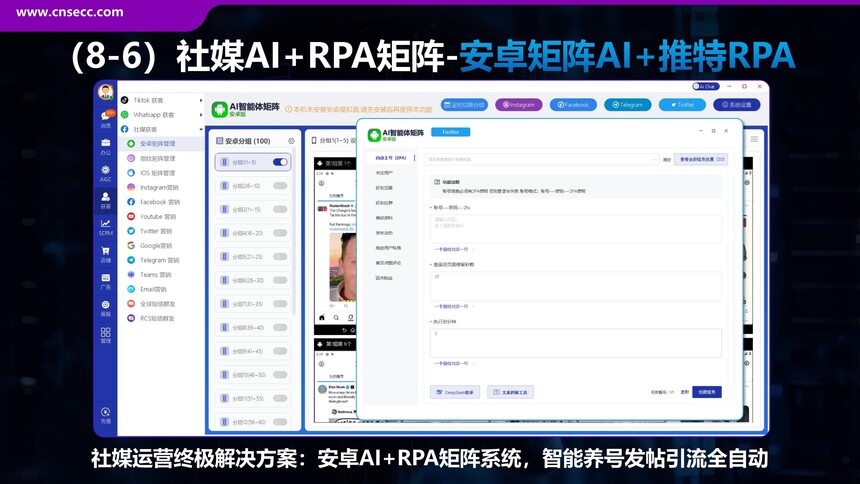Select 指纹矩阵管理 in the menu

[157, 158]
